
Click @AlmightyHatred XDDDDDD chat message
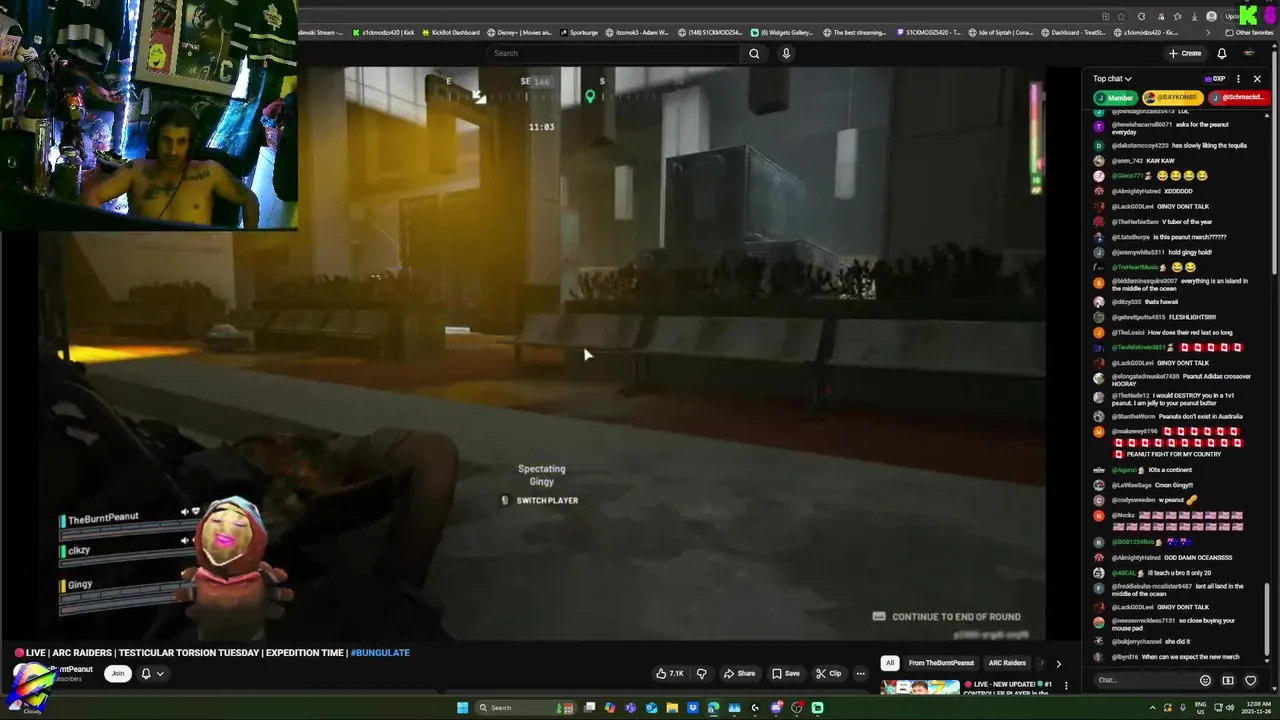(1143, 191)
